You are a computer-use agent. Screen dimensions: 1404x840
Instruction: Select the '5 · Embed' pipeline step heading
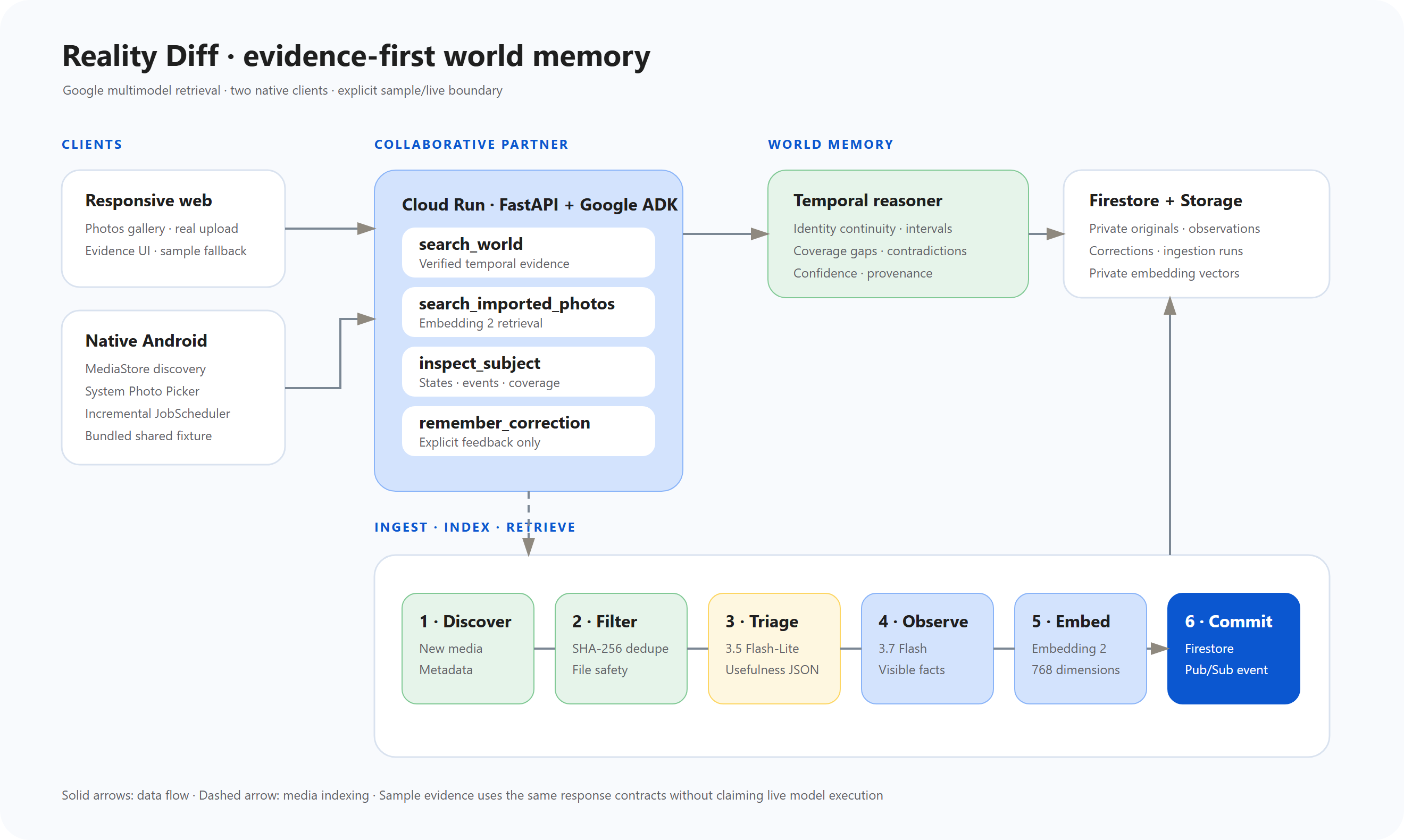(x=1071, y=621)
